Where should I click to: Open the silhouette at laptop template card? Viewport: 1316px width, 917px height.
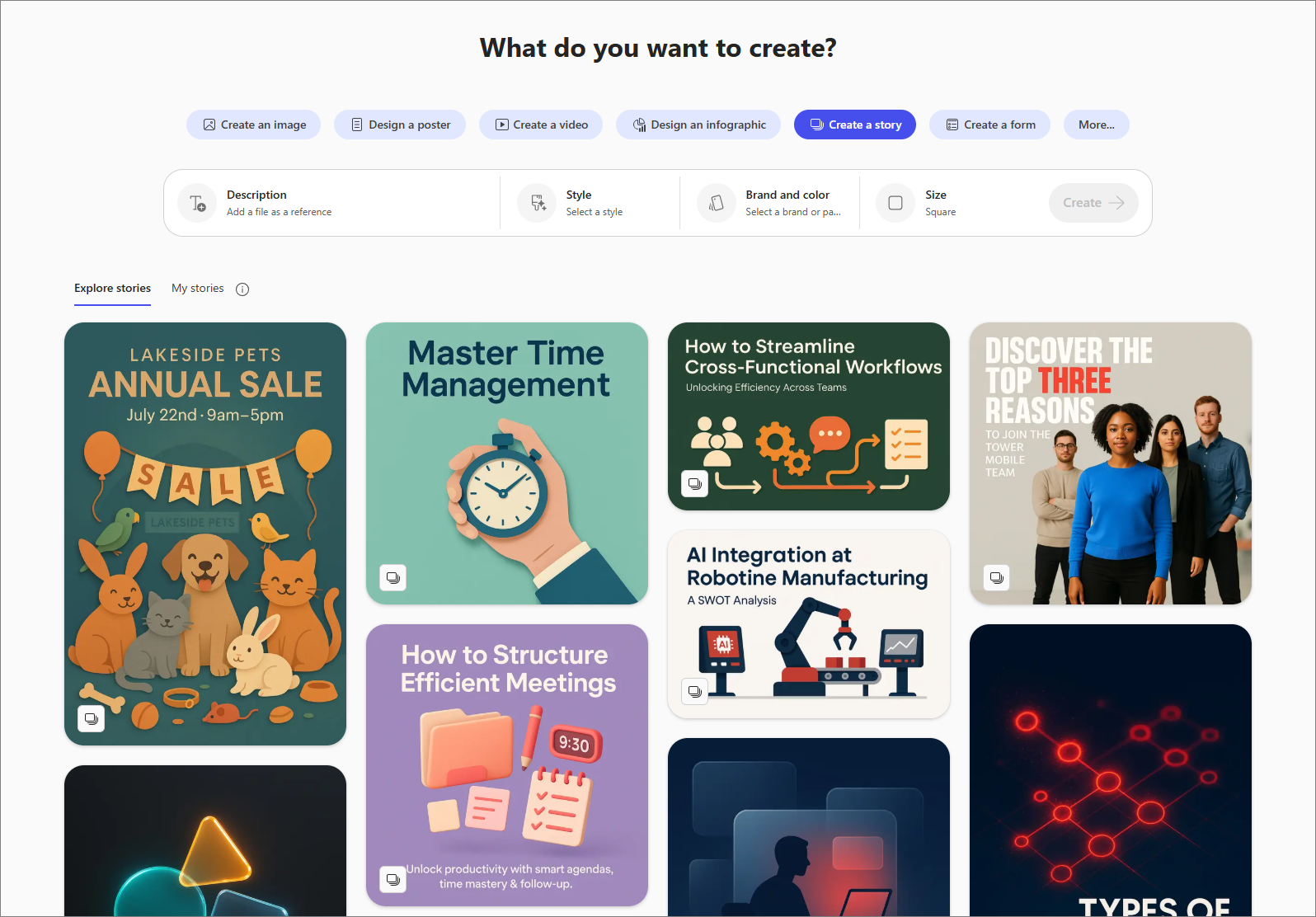click(x=809, y=827)
